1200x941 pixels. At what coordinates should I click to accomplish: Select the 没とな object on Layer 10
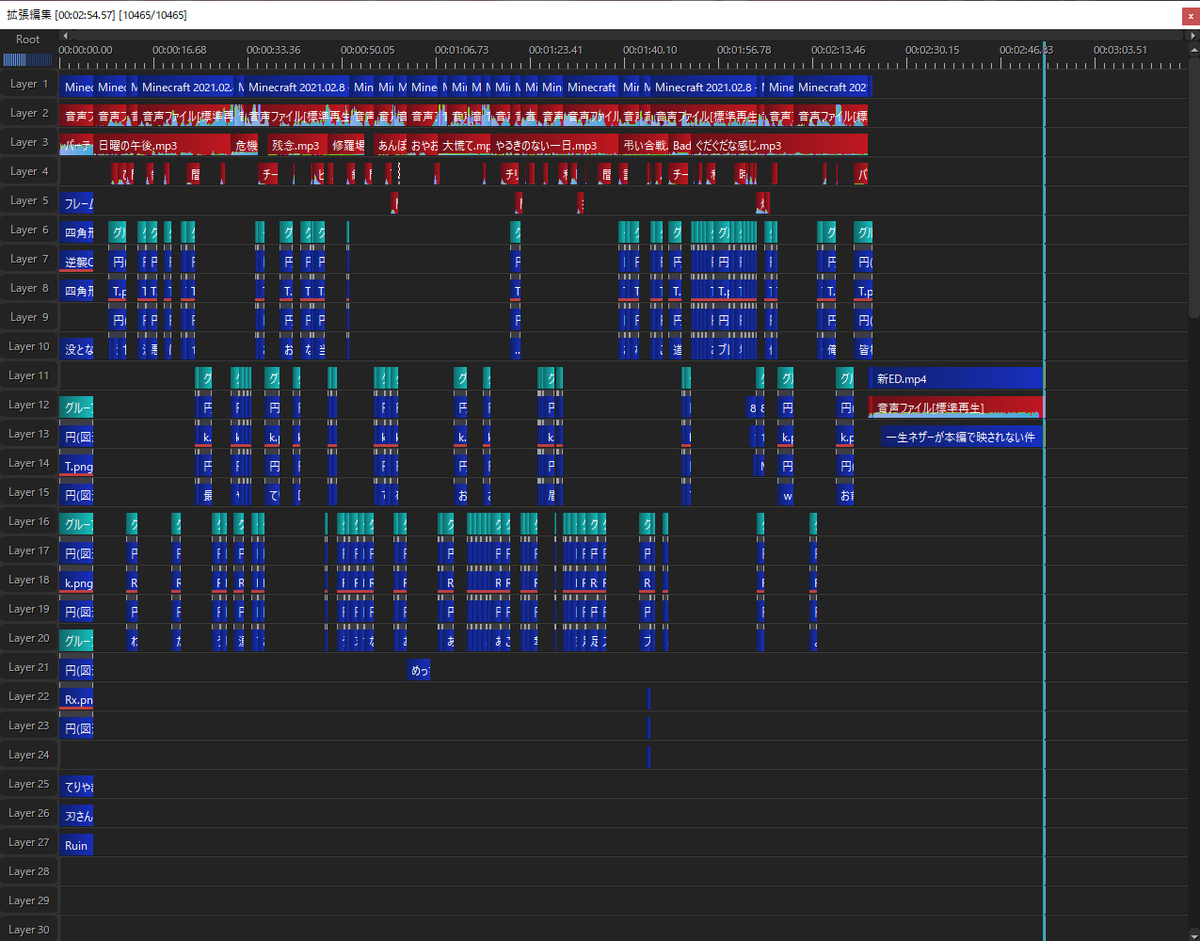click(x=77, y=349)
